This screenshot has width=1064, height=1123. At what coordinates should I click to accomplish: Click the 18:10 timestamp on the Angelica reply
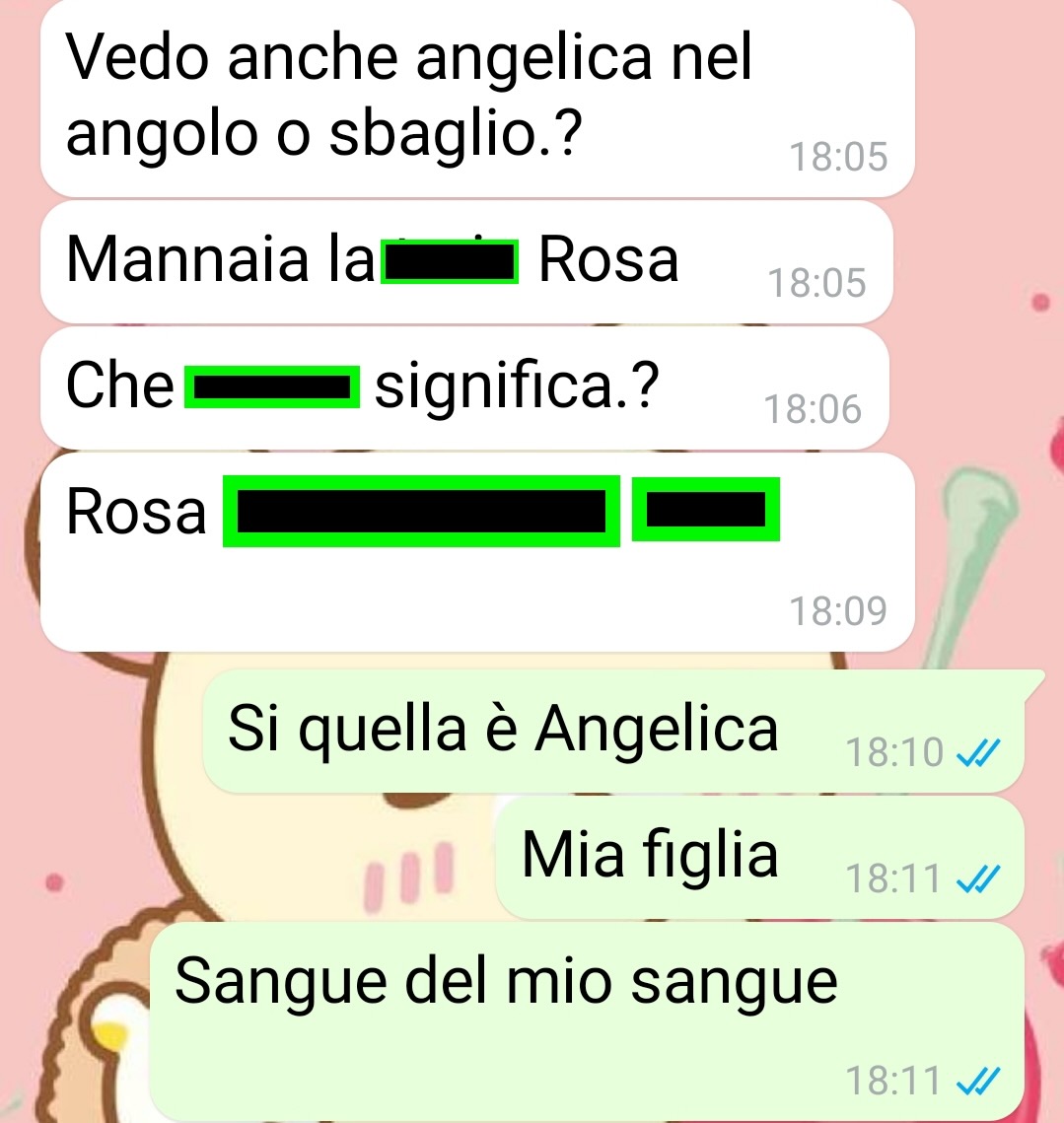tap(894, 752)
